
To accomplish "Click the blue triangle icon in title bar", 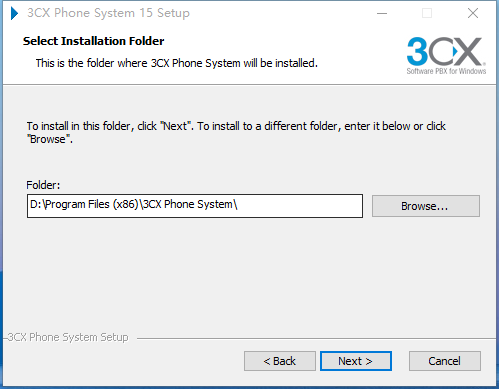I will (x=14, y=13).
